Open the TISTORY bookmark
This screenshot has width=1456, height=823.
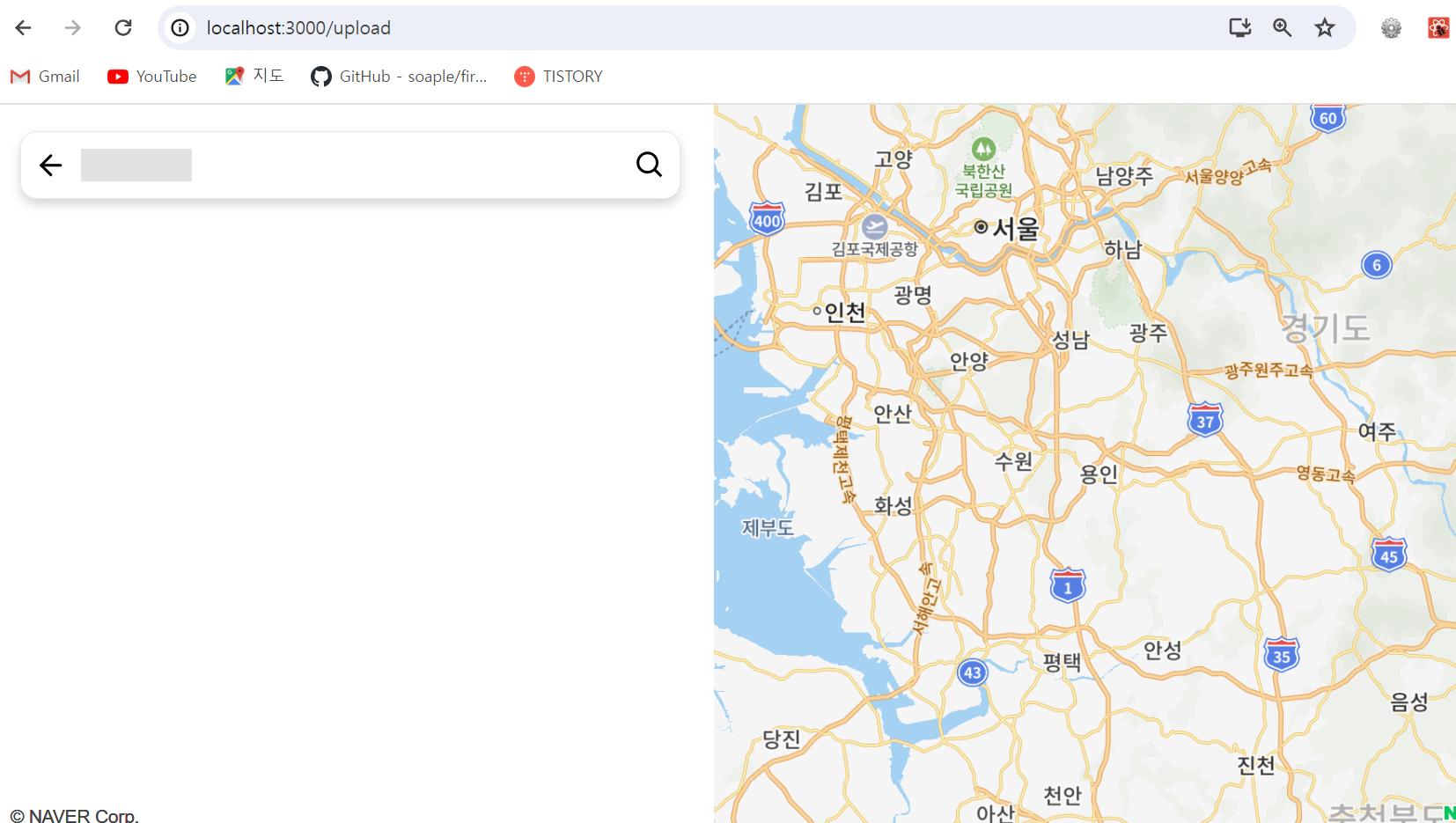tap(559, 77)
